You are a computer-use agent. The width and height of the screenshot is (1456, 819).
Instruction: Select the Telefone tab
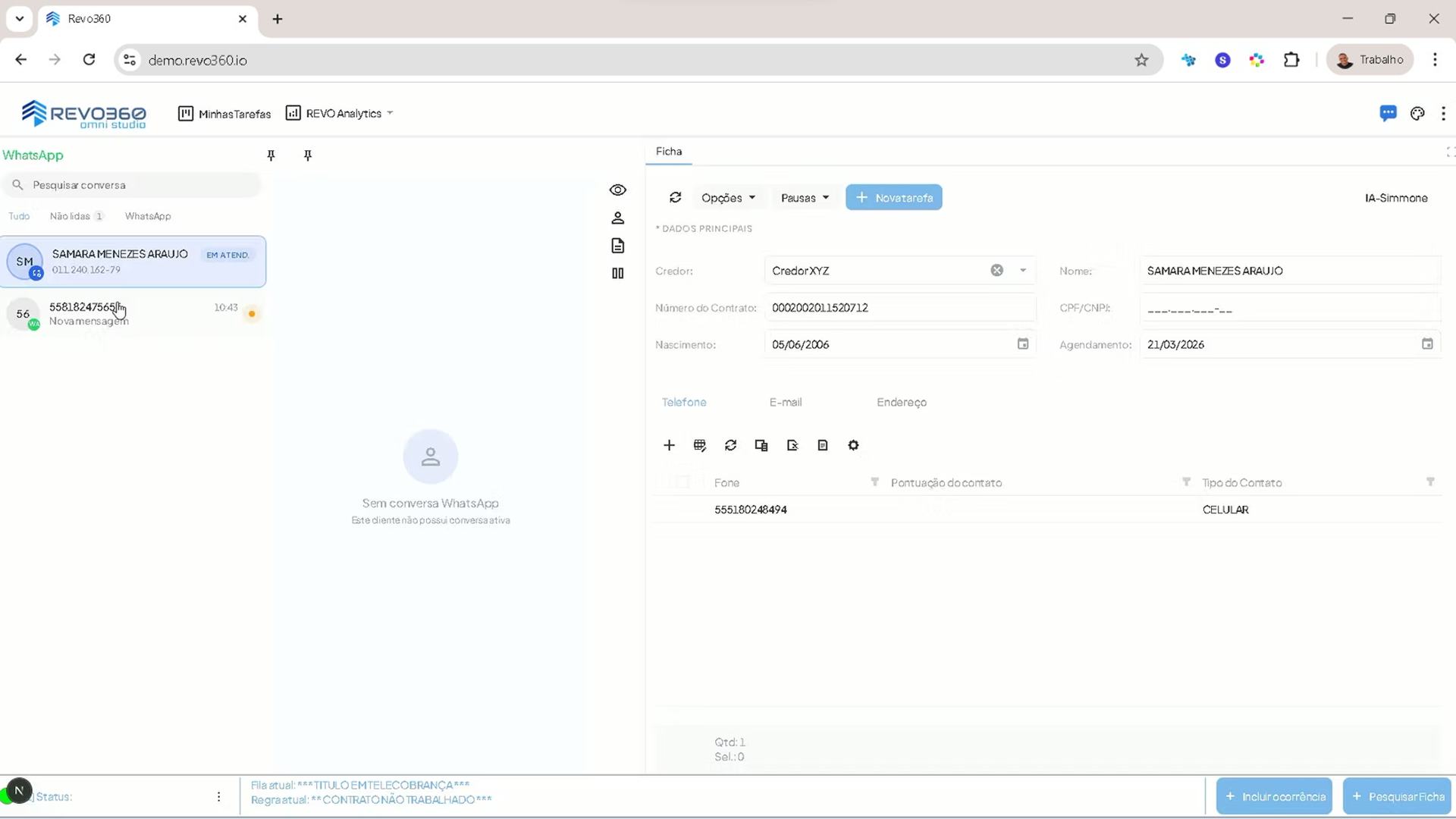point(684,402)
